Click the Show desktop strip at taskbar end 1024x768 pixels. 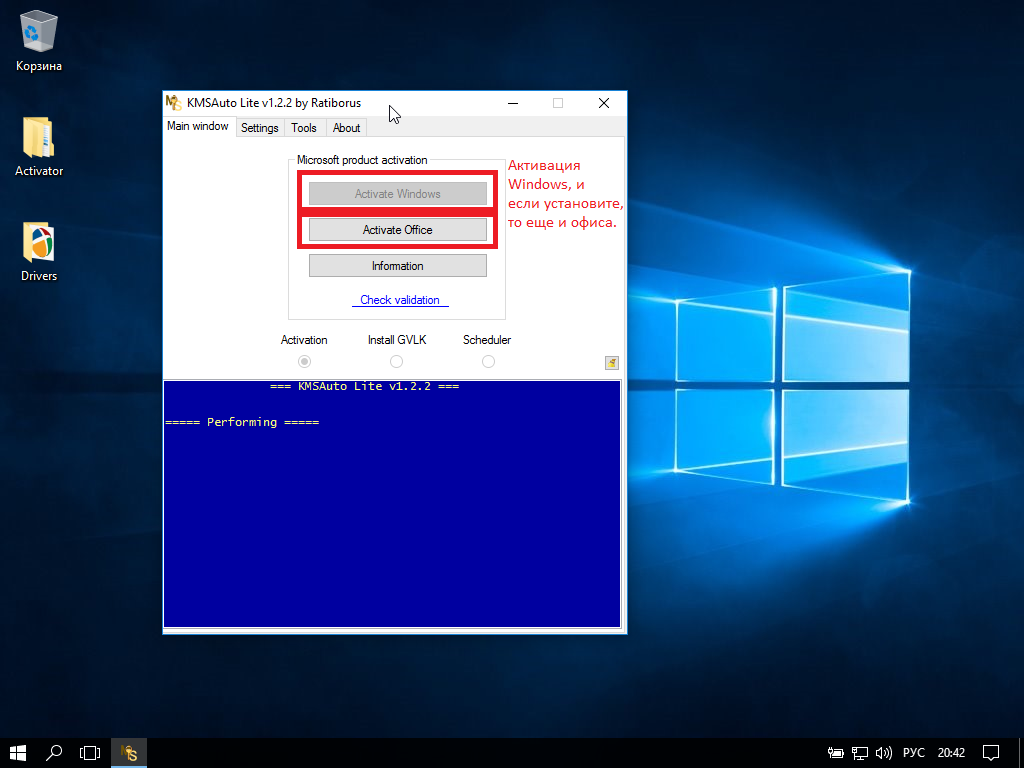click(1021, 753)
